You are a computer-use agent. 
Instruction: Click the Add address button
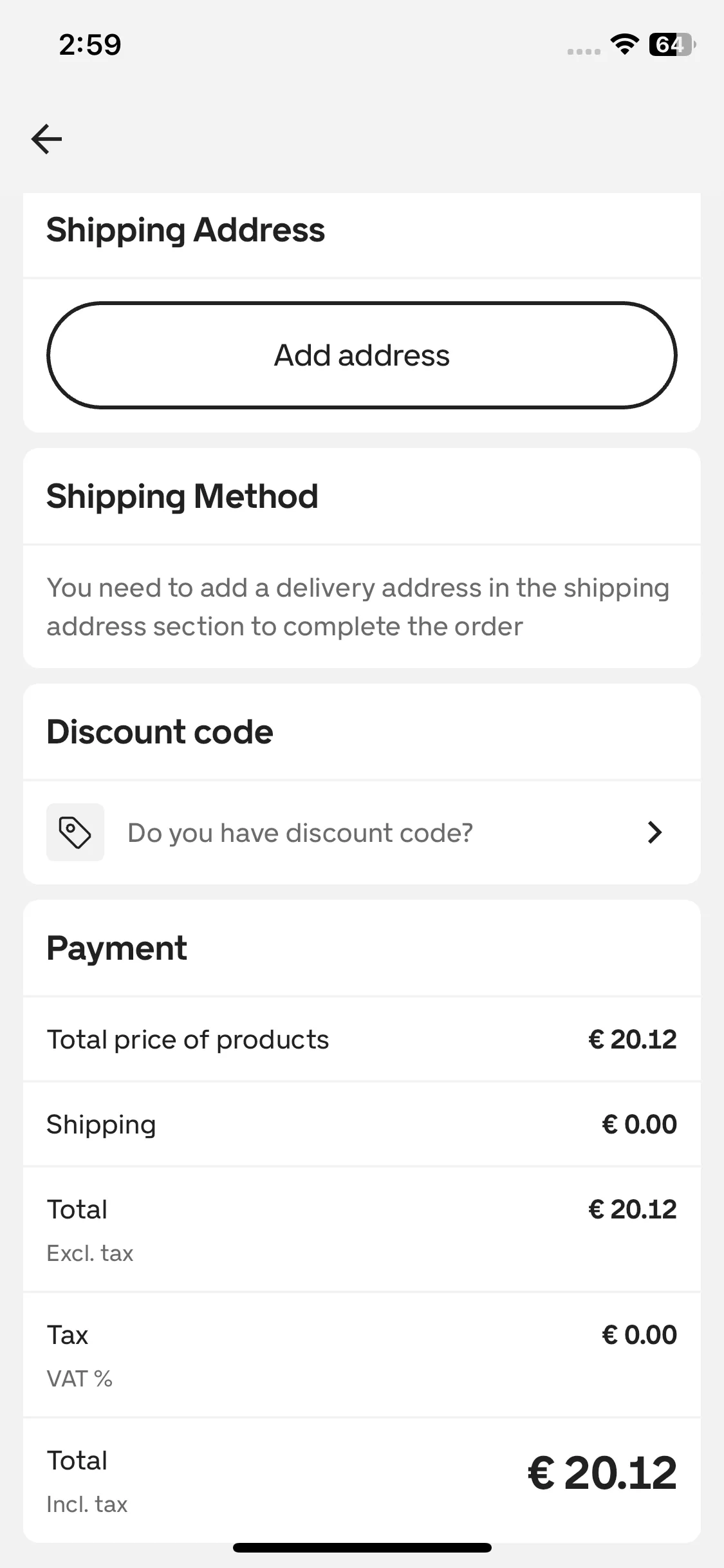[x=362, y=355]
